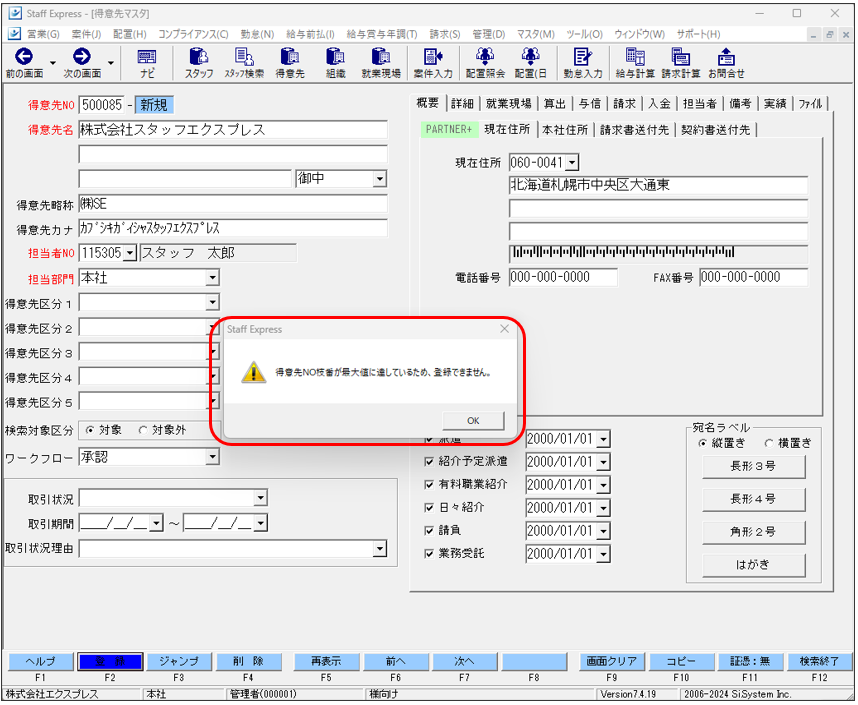Viewport: 858px width, 705px height.
Task: Open スタッフ検索 toolbar icon
Action: click(x=244, y=62)
